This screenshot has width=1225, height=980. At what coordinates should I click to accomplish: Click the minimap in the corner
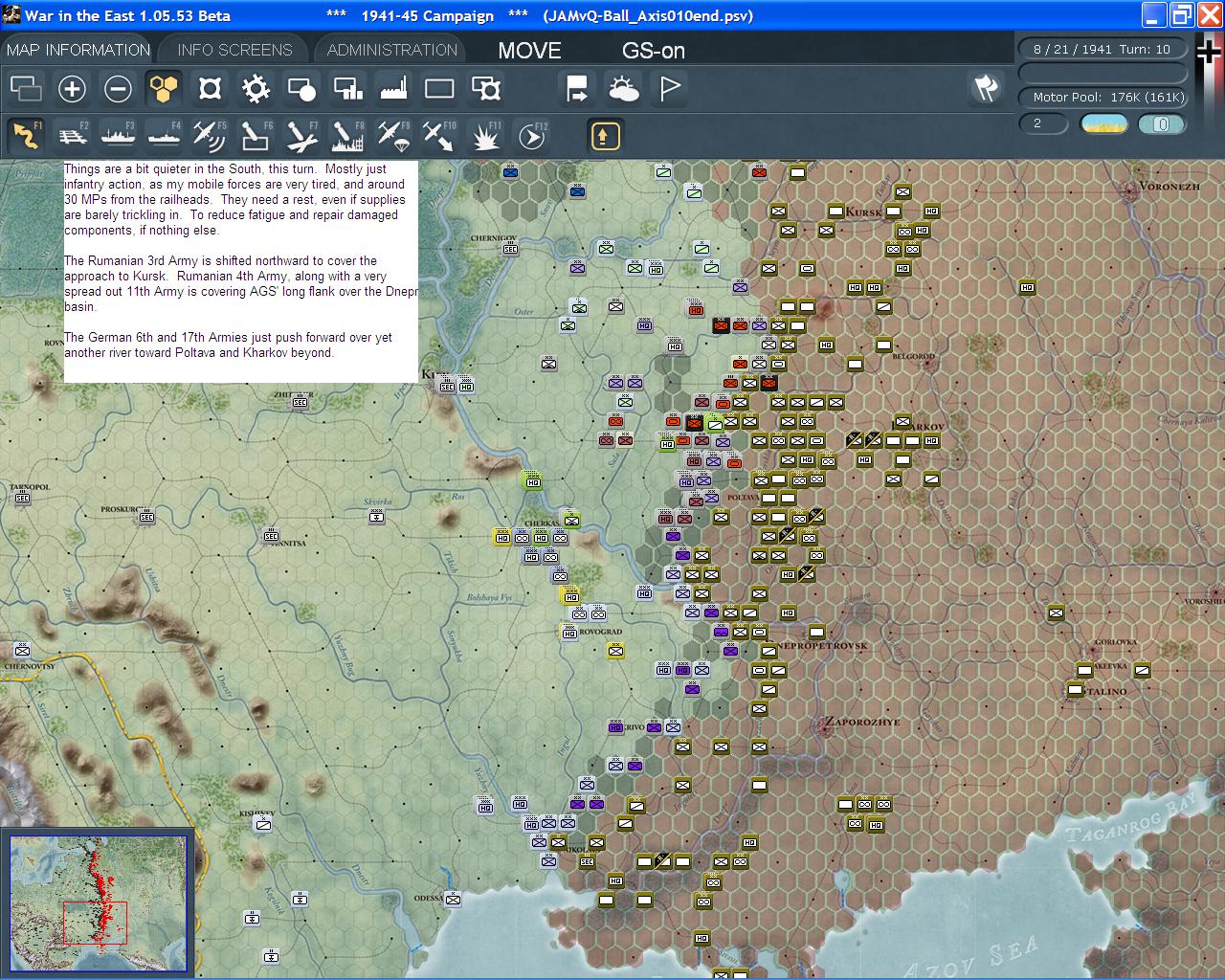pyautogui.click(x=97, y=902)
